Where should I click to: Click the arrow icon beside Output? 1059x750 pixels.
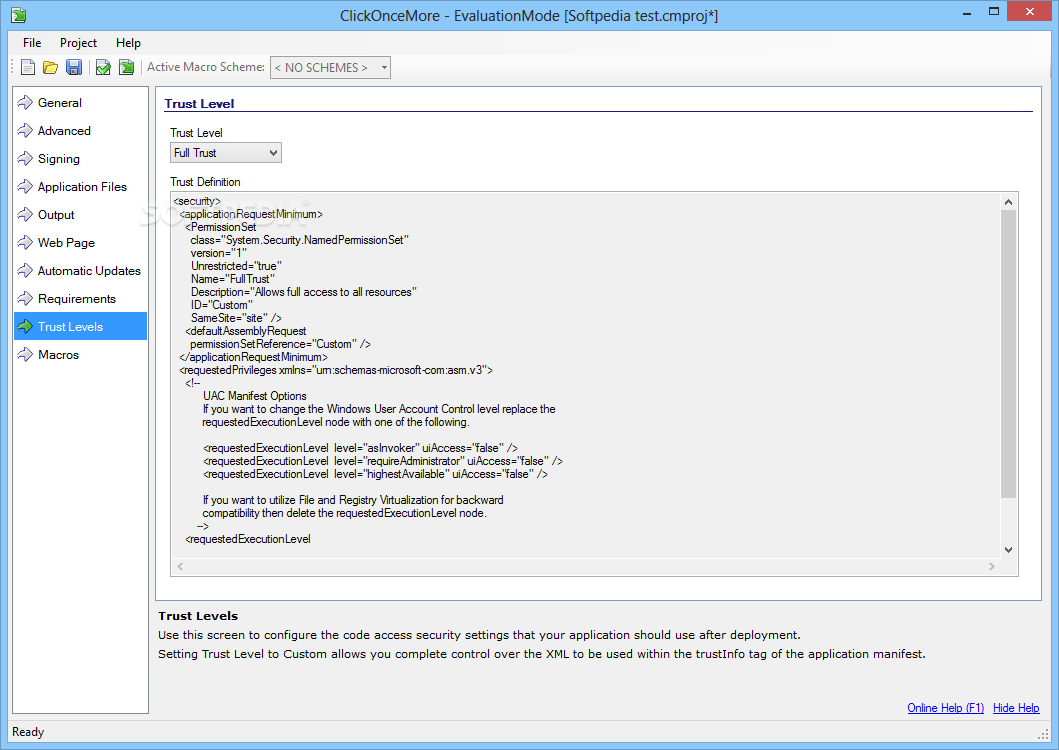pos(25,215)
